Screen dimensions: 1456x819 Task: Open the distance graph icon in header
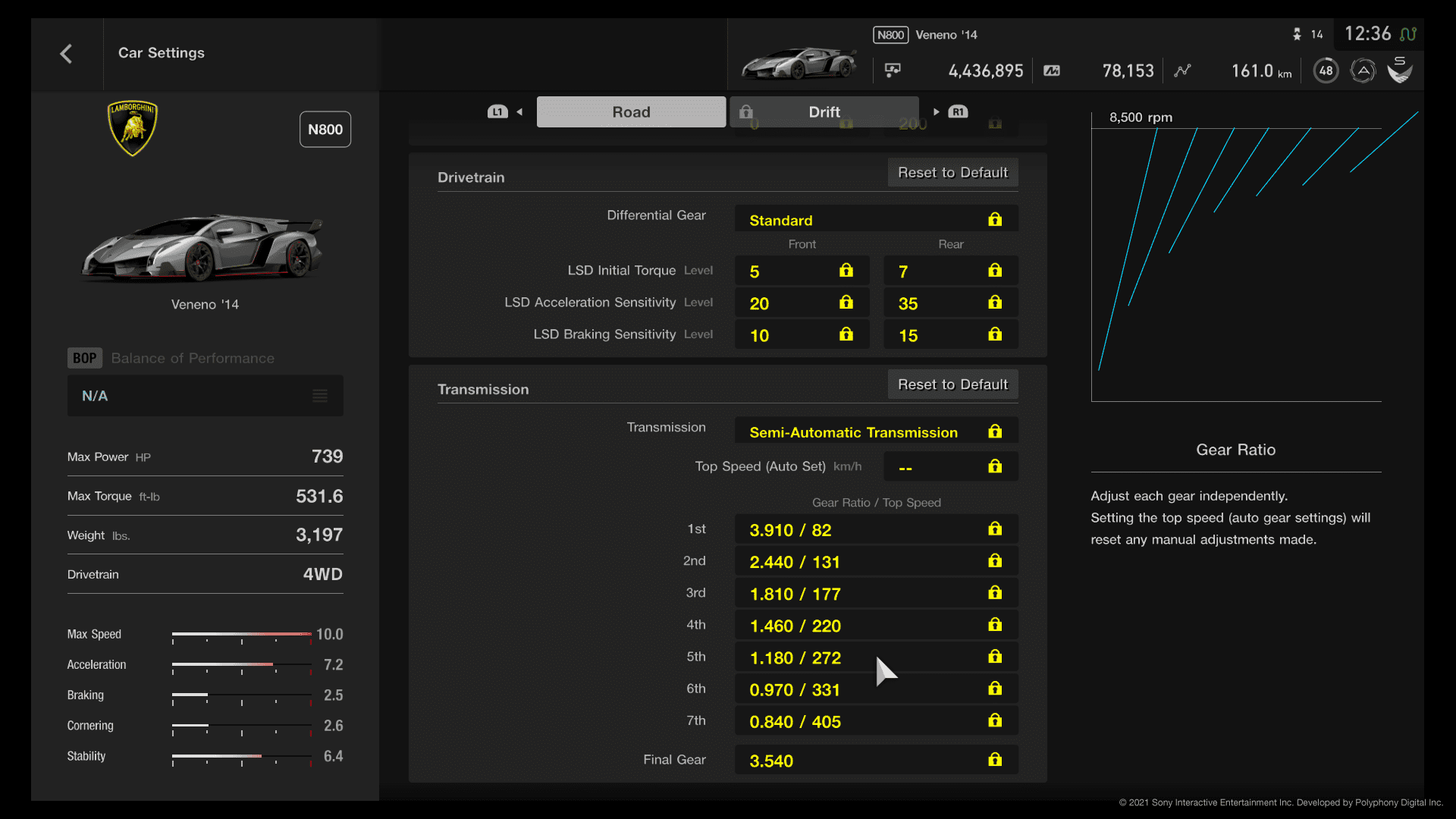[1182, 71]
